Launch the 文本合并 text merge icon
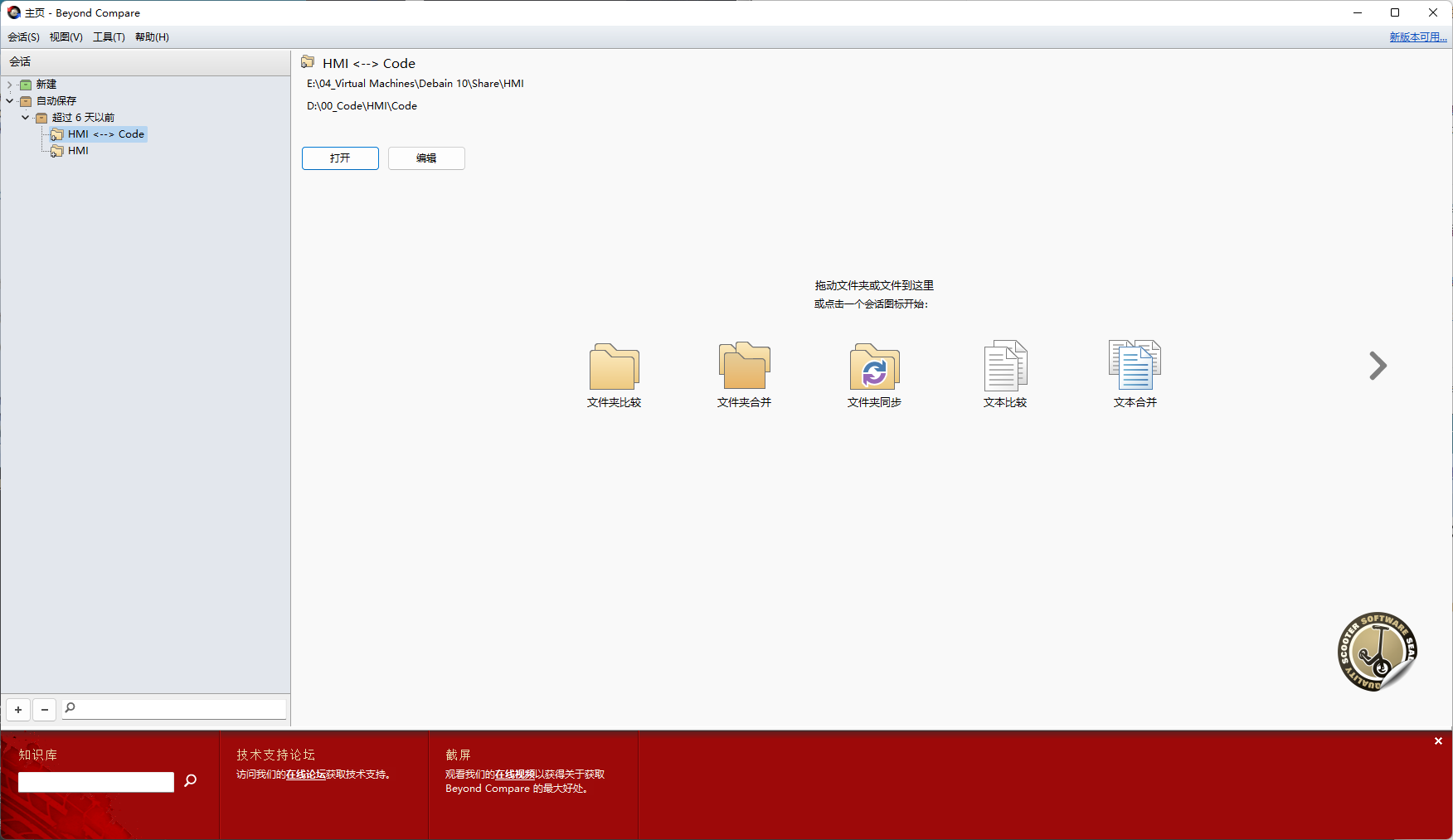 coord(1135,366)
